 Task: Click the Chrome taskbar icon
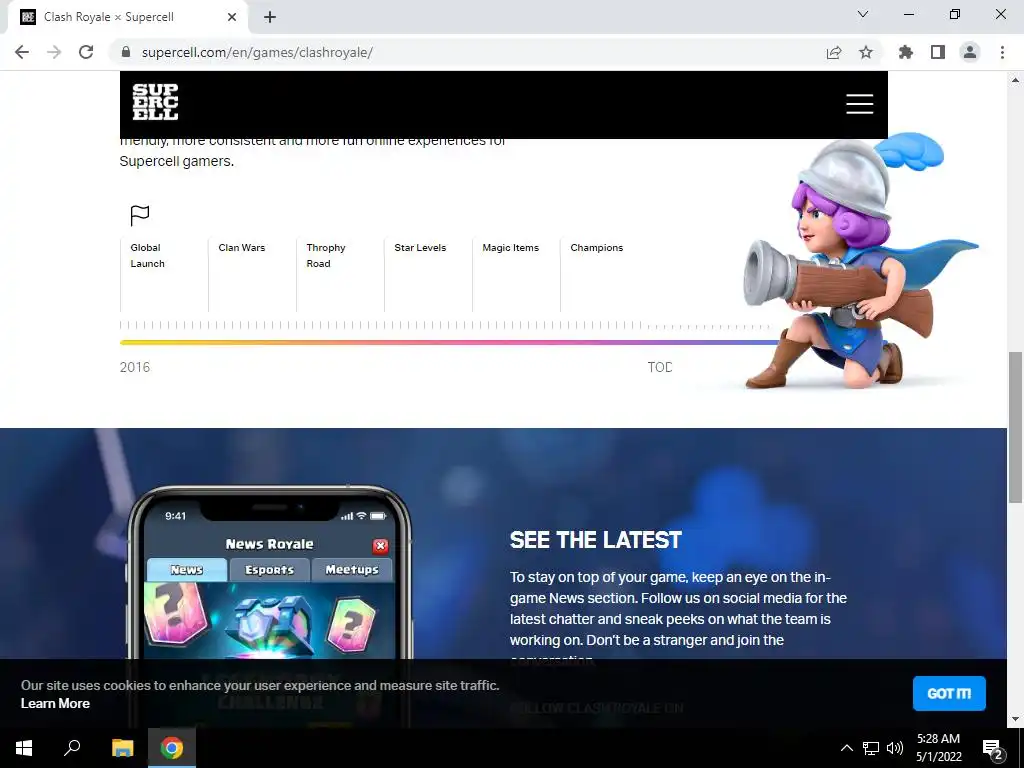(172, 748)
